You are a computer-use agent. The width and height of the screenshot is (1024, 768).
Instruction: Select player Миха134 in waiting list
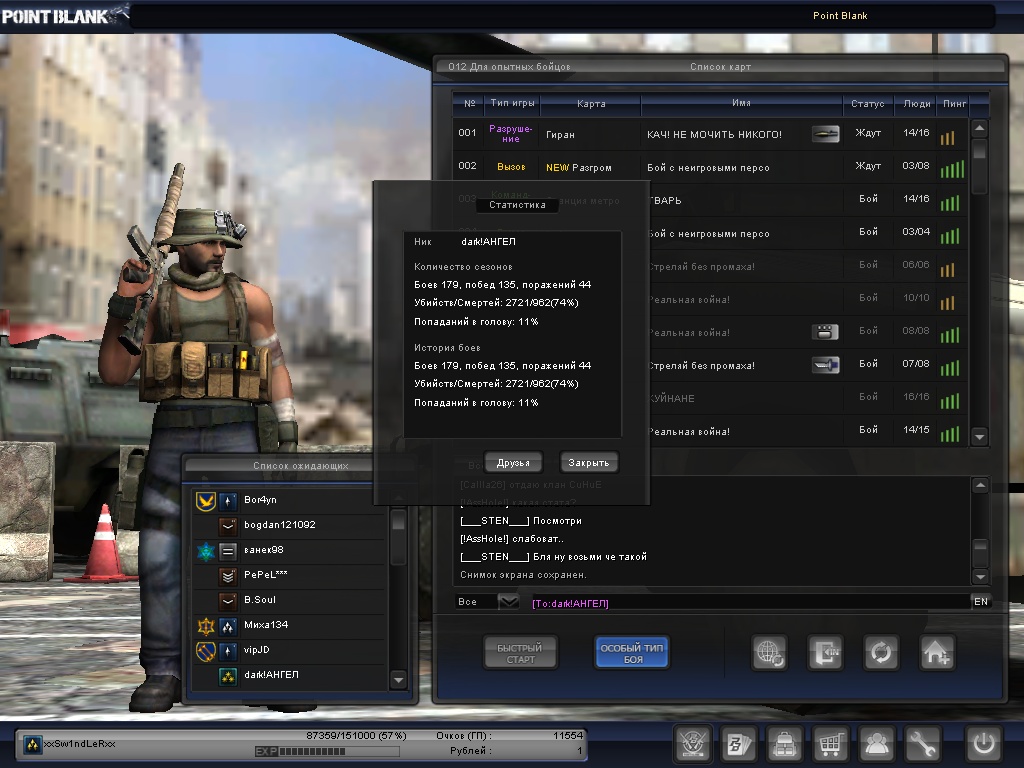click(x=289, y=625)
